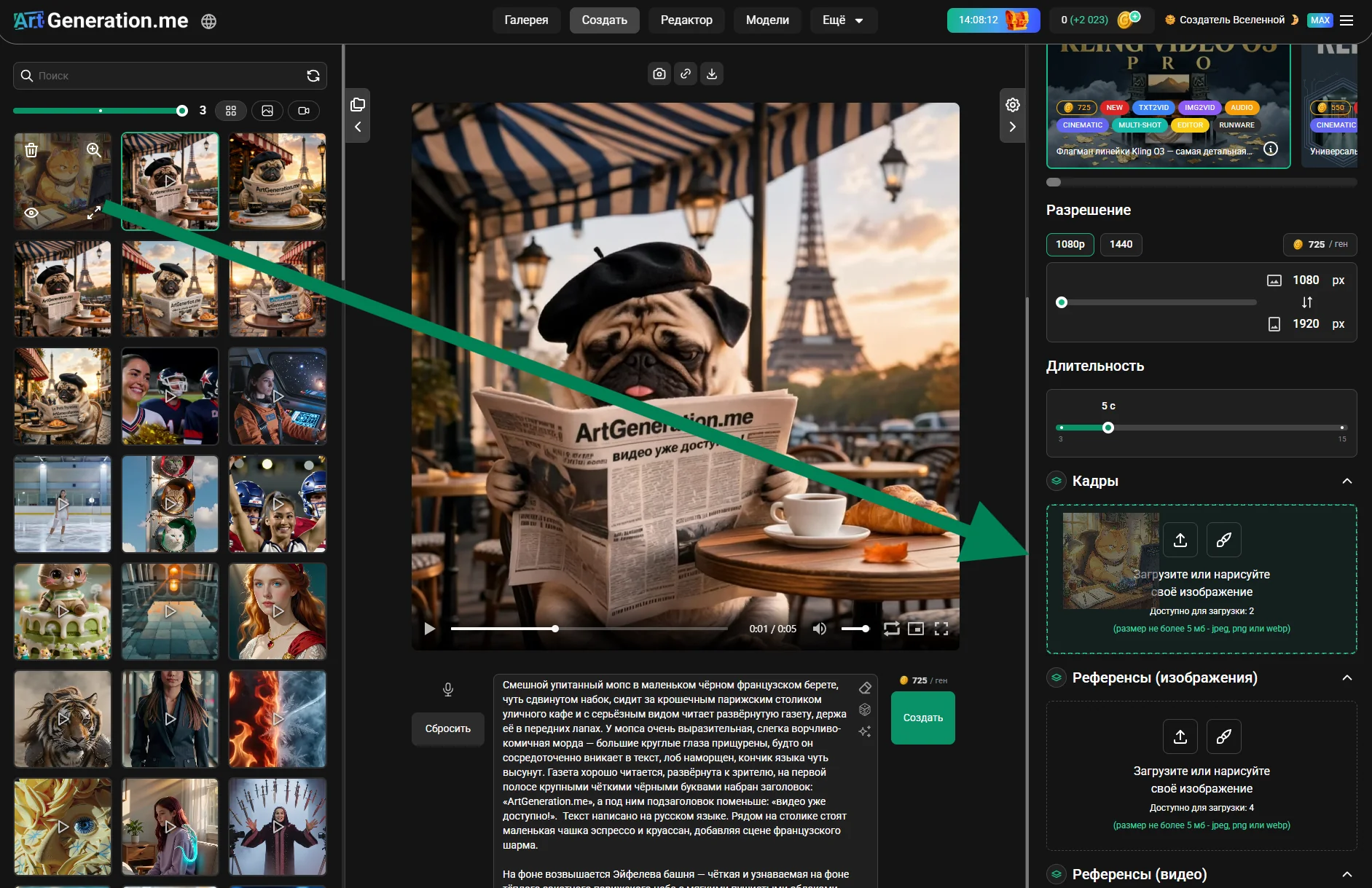1372x888 pixels.
Task: Open the Галерея tab
Action: tap(526, 20)
